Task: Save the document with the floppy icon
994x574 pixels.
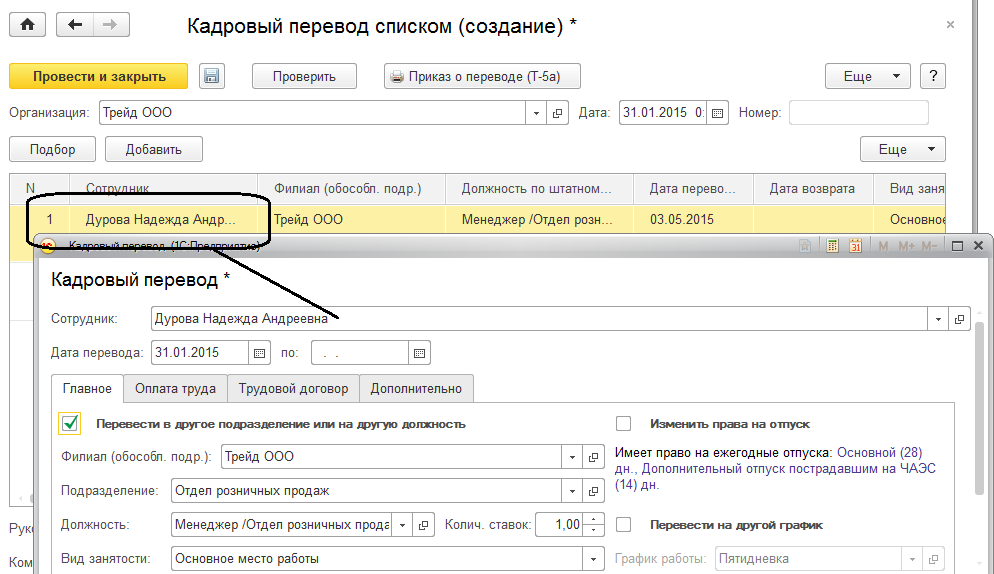Action: click(212, 76)
